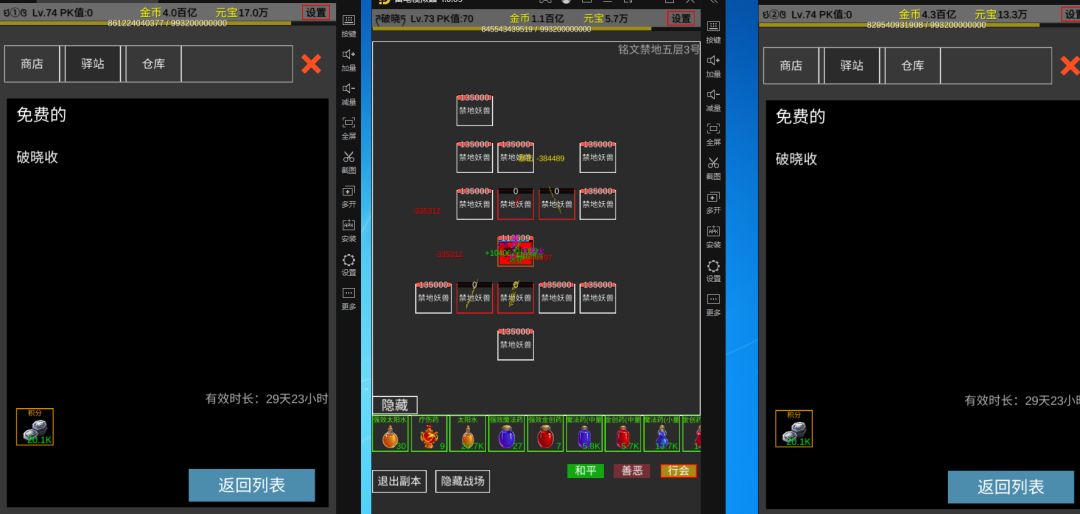Switch to 和平 peace attack mode

pos(585,471)
